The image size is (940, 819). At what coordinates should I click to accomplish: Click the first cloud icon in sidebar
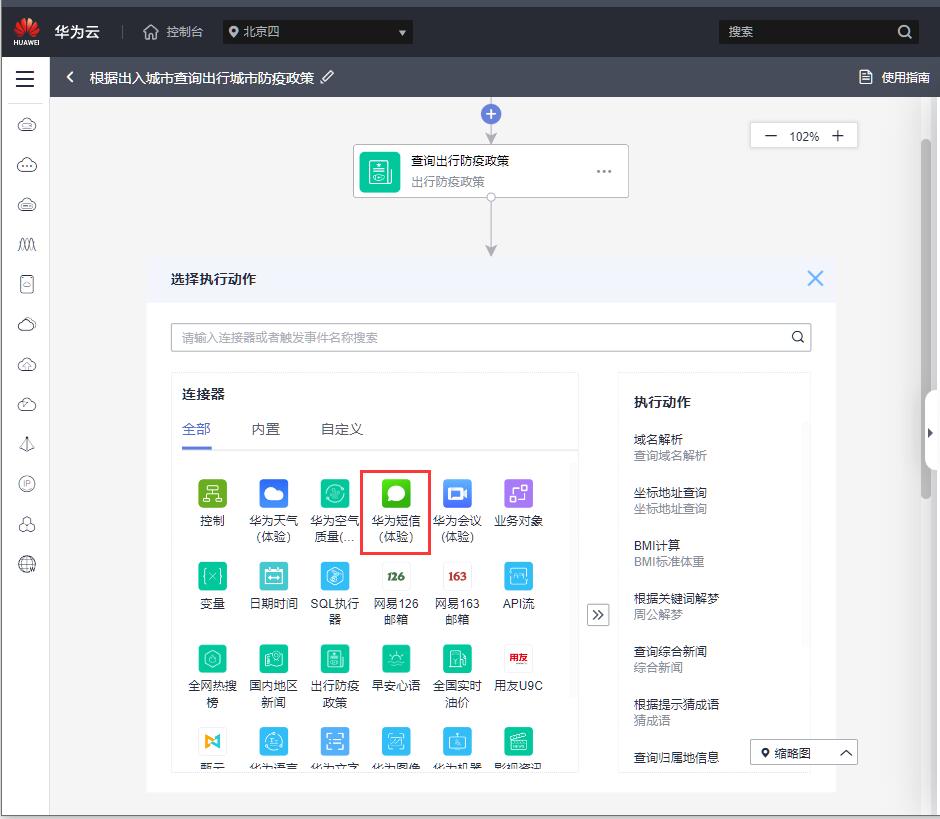click(x=27, y=125)
